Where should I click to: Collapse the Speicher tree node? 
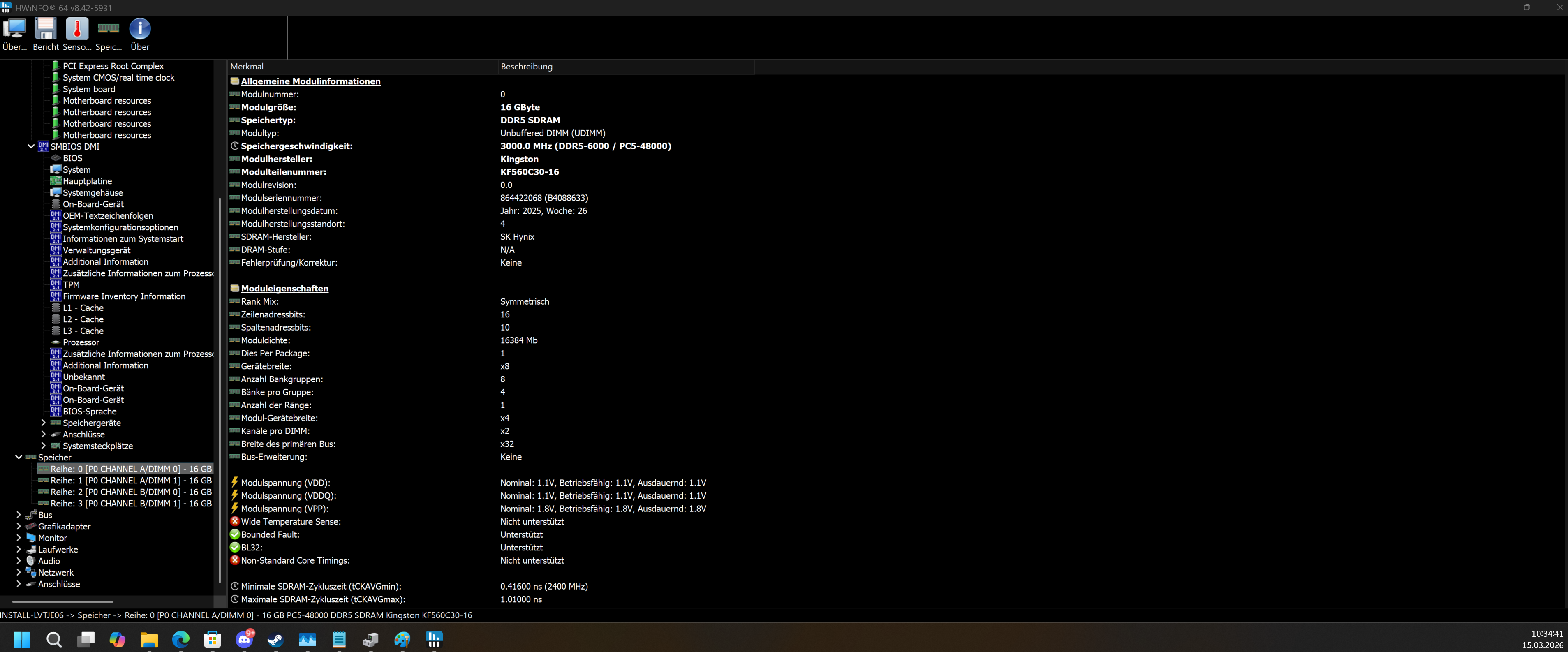pyautogui.click(x=19, y=457)
